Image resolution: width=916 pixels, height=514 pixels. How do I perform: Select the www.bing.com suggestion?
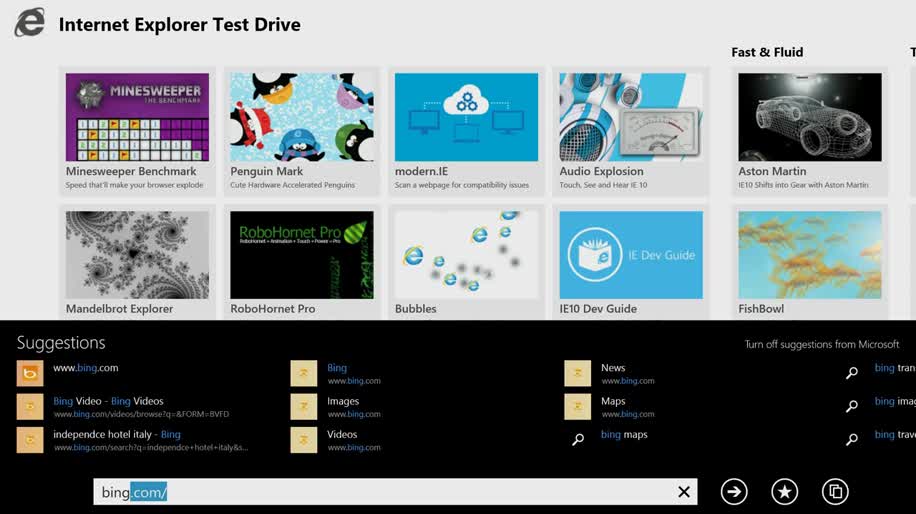86,368
